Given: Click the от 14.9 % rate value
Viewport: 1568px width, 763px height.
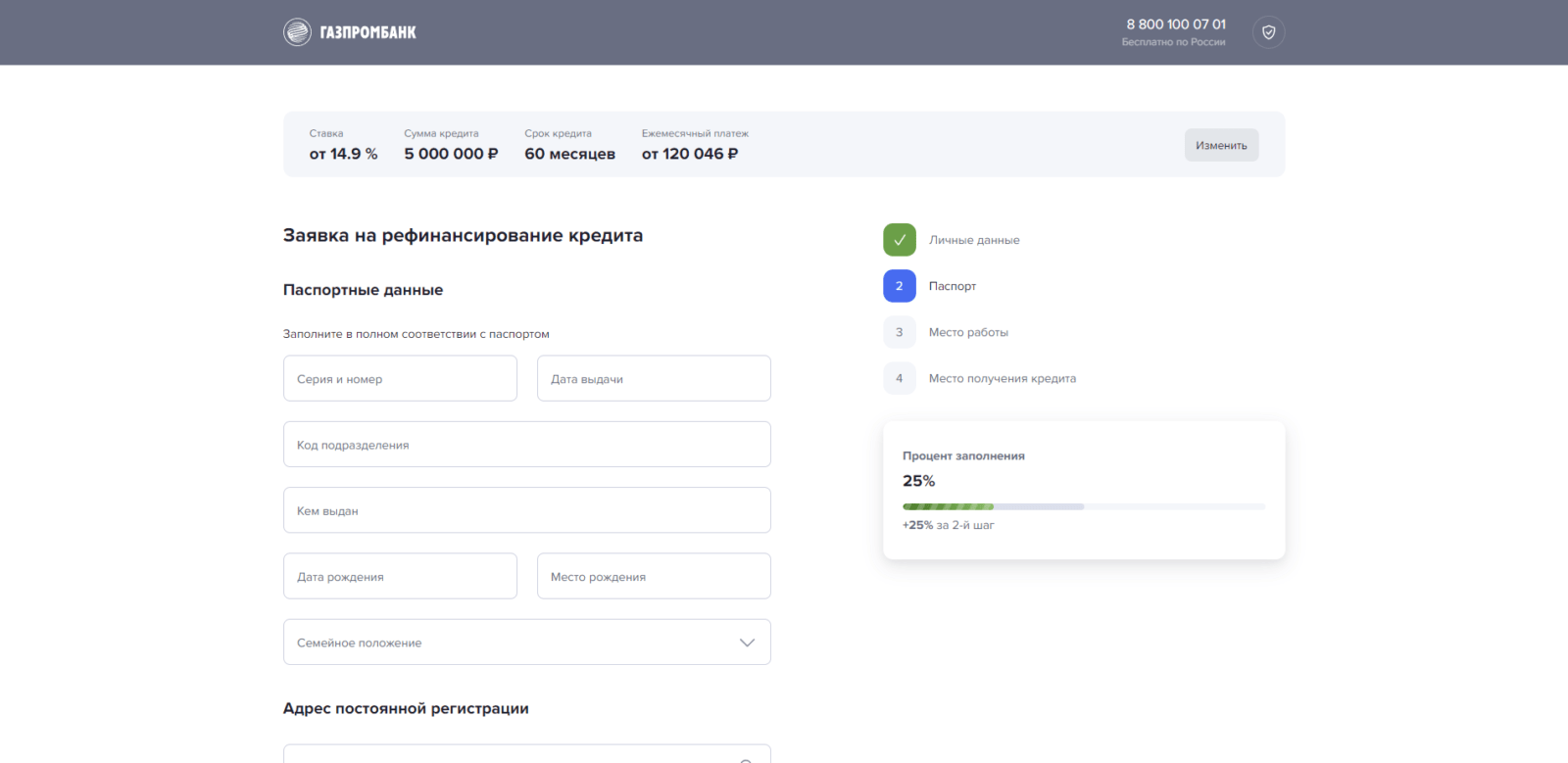Looking at the screenshot, I should [x=343, y=154].
